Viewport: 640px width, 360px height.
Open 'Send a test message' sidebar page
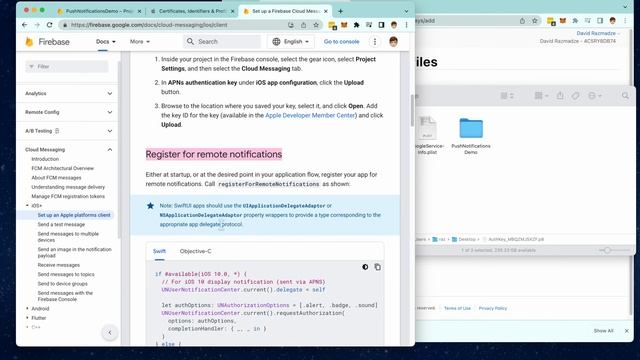[61, 224]
